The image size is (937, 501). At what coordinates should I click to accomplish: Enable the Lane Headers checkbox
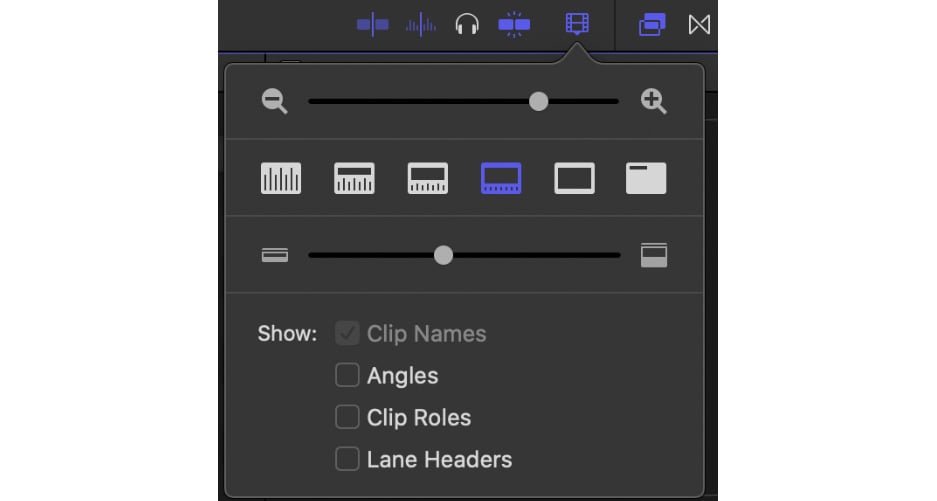[347, 459]
